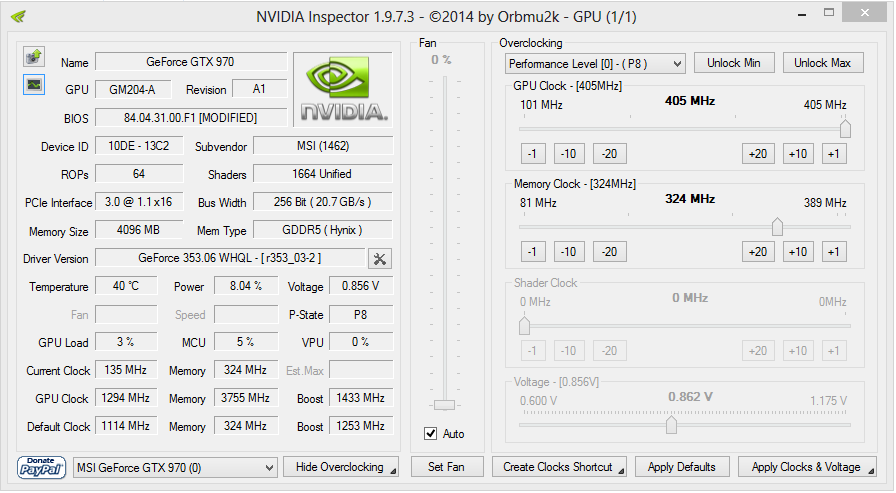The height and width of the screenshot is (493, 896).
Task: Open the MSI GeForce GTX 970 GPU selector
Action: pyautogui.click(x=175, y=468)
